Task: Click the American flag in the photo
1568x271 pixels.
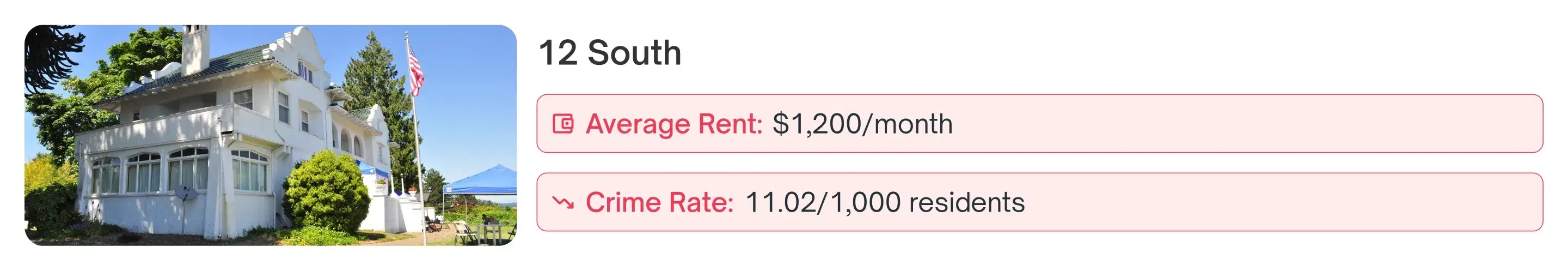Action: 415,72
